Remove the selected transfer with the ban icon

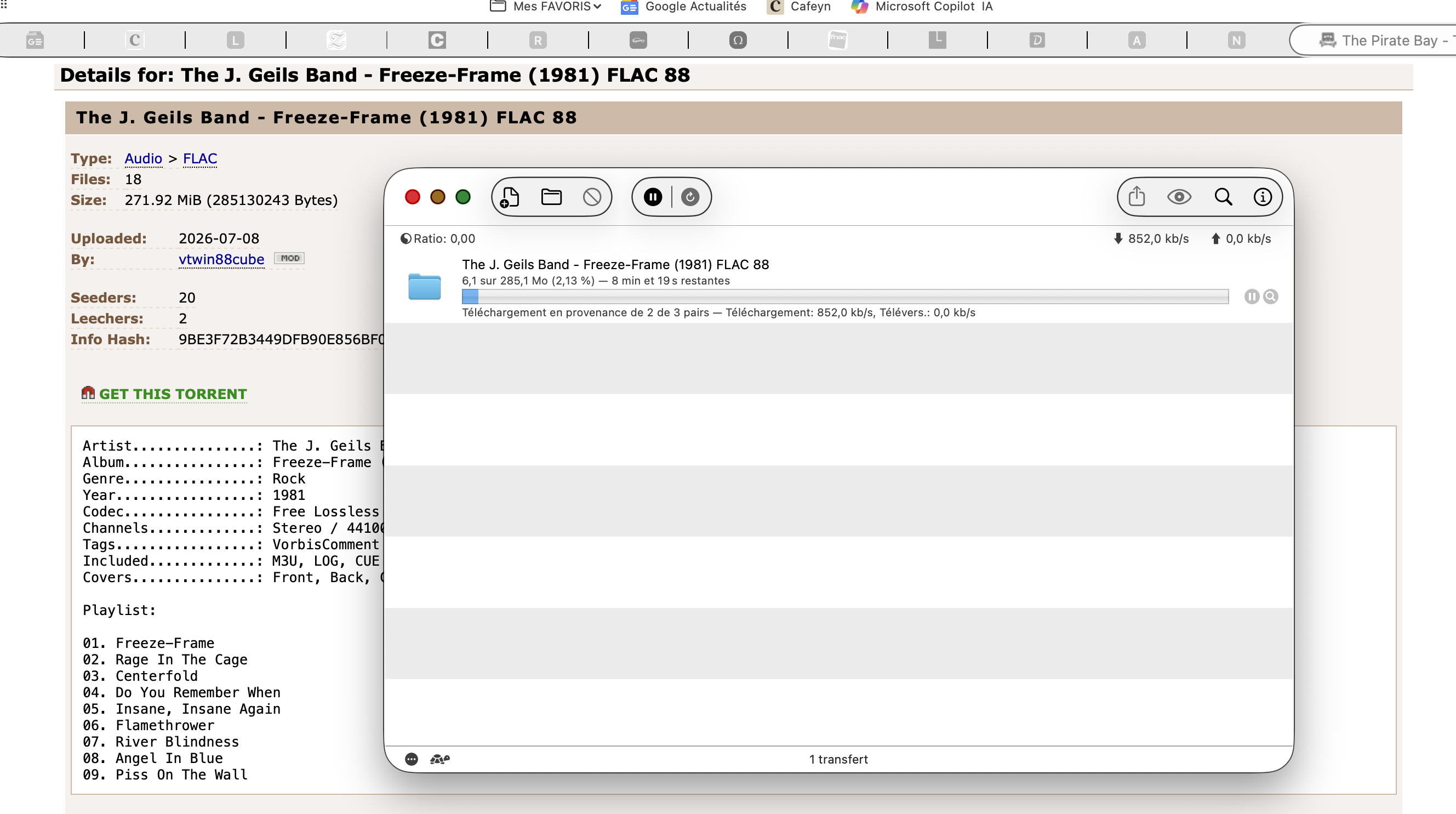[592, 197]
